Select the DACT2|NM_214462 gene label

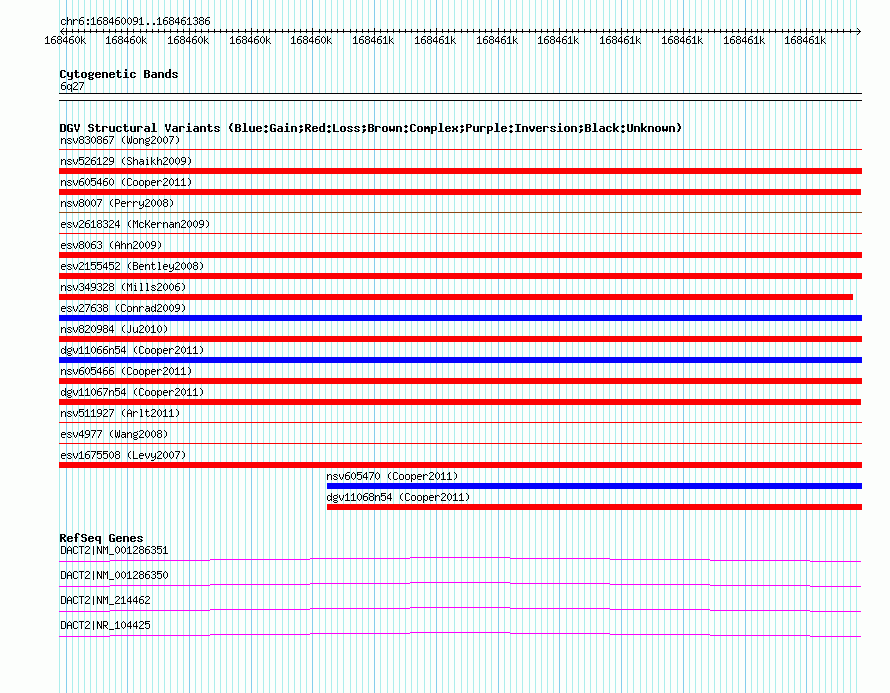(x=105, y=600)
